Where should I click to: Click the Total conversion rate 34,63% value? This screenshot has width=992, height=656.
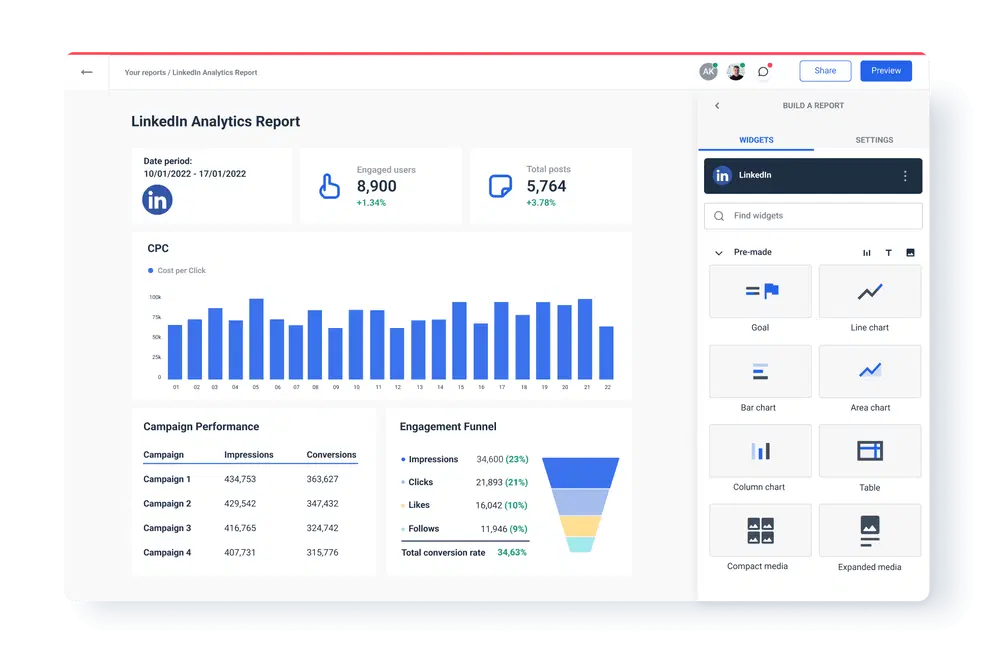tap(512, 553)
